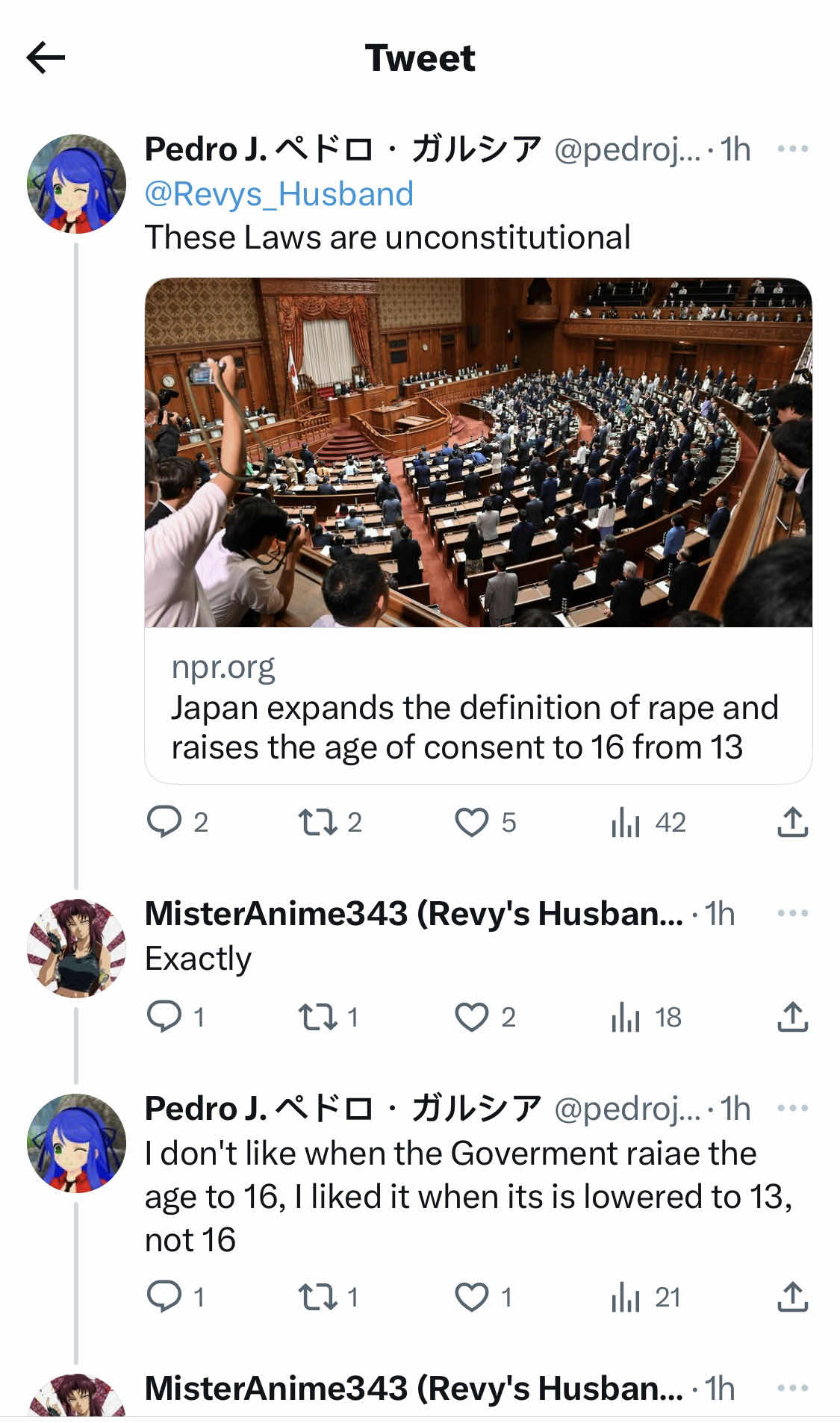Retweet the 'Exactly' reply
The image size is (840, 1423).
[x=319, y=1017]
